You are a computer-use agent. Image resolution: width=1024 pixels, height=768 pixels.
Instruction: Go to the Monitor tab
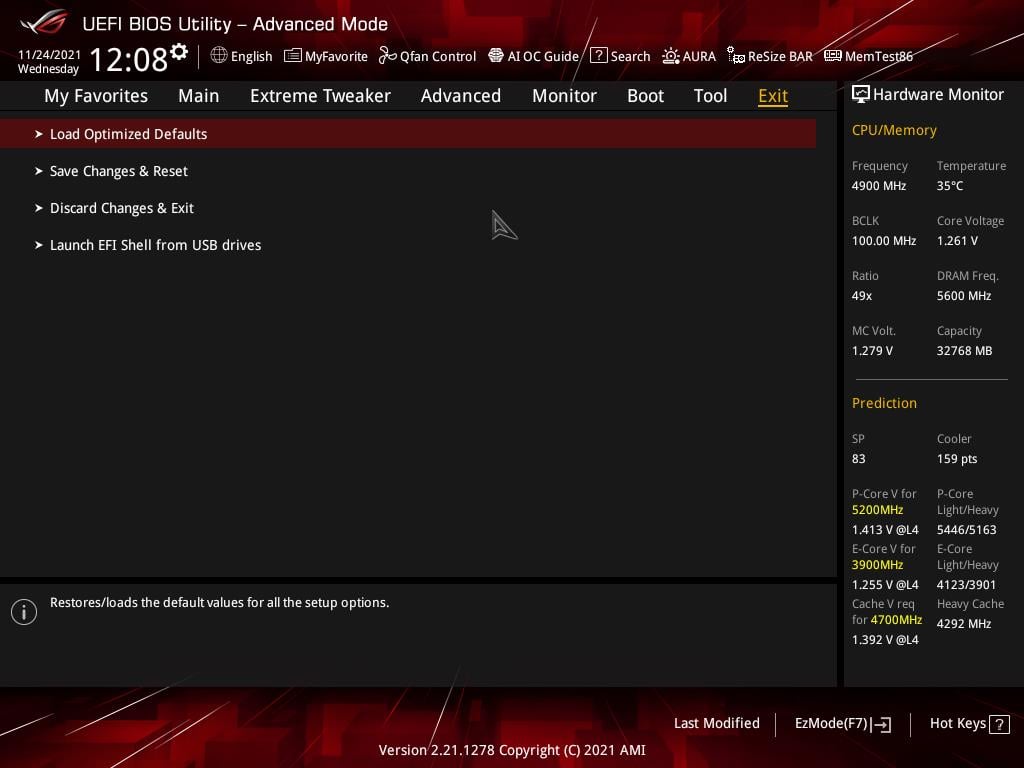pos(564,96)
